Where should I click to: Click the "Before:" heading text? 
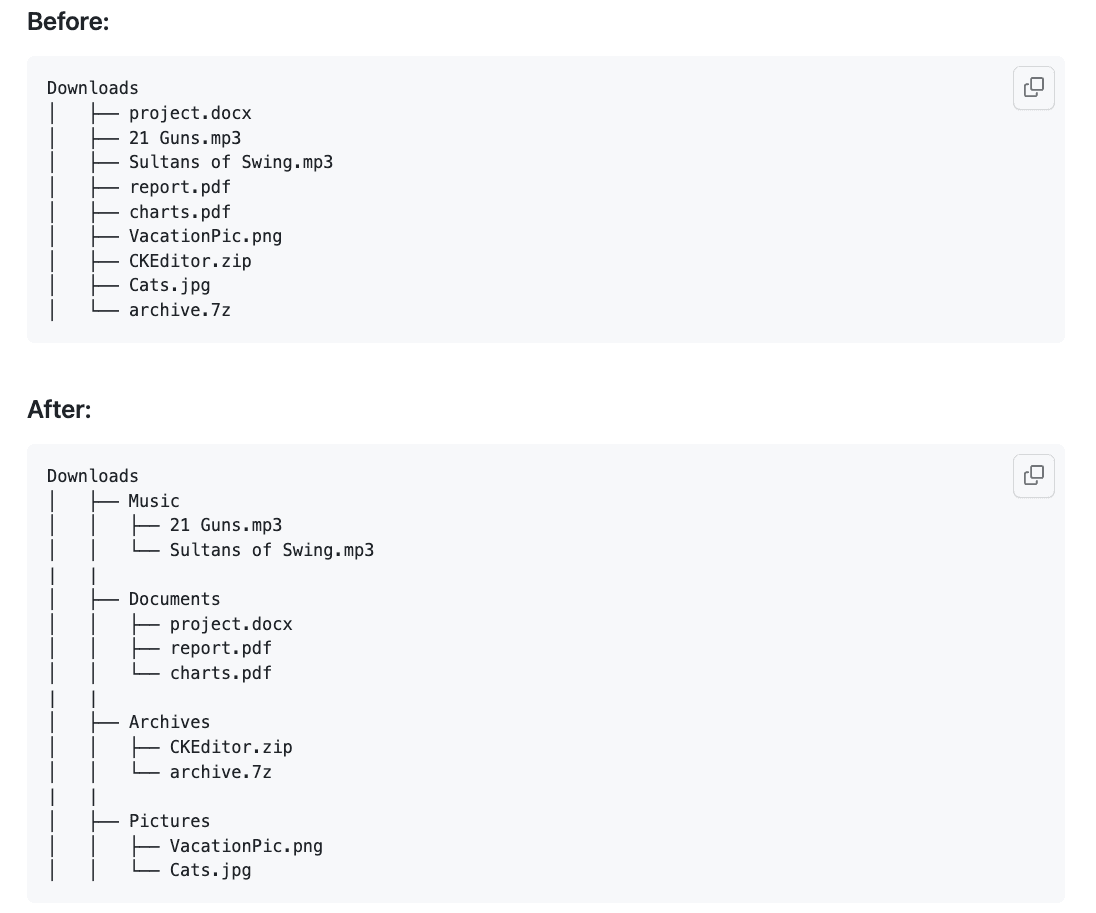click(68, 21)
